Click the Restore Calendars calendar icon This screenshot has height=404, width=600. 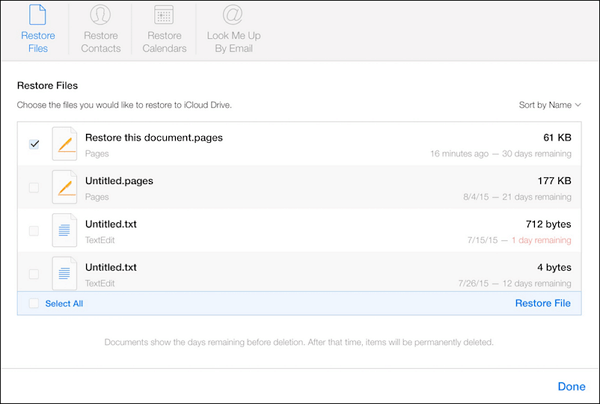click(164, 16)
